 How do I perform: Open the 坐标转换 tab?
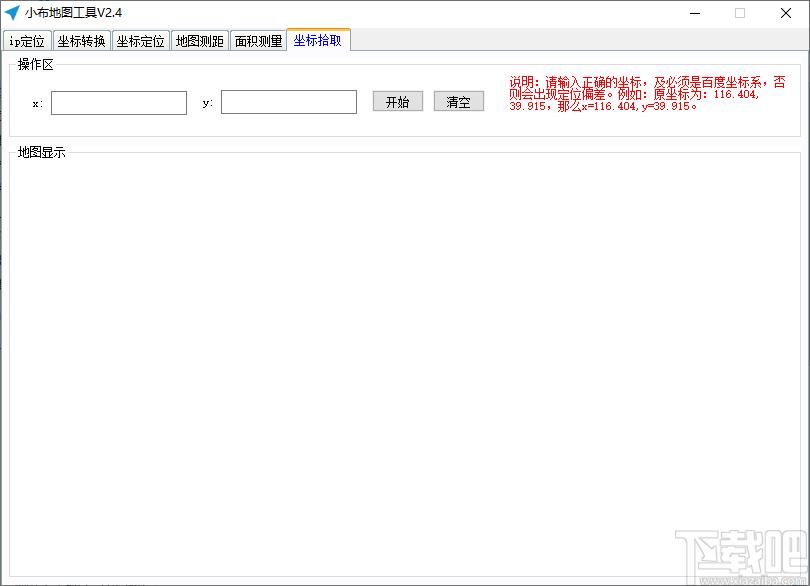coord(82,41)
